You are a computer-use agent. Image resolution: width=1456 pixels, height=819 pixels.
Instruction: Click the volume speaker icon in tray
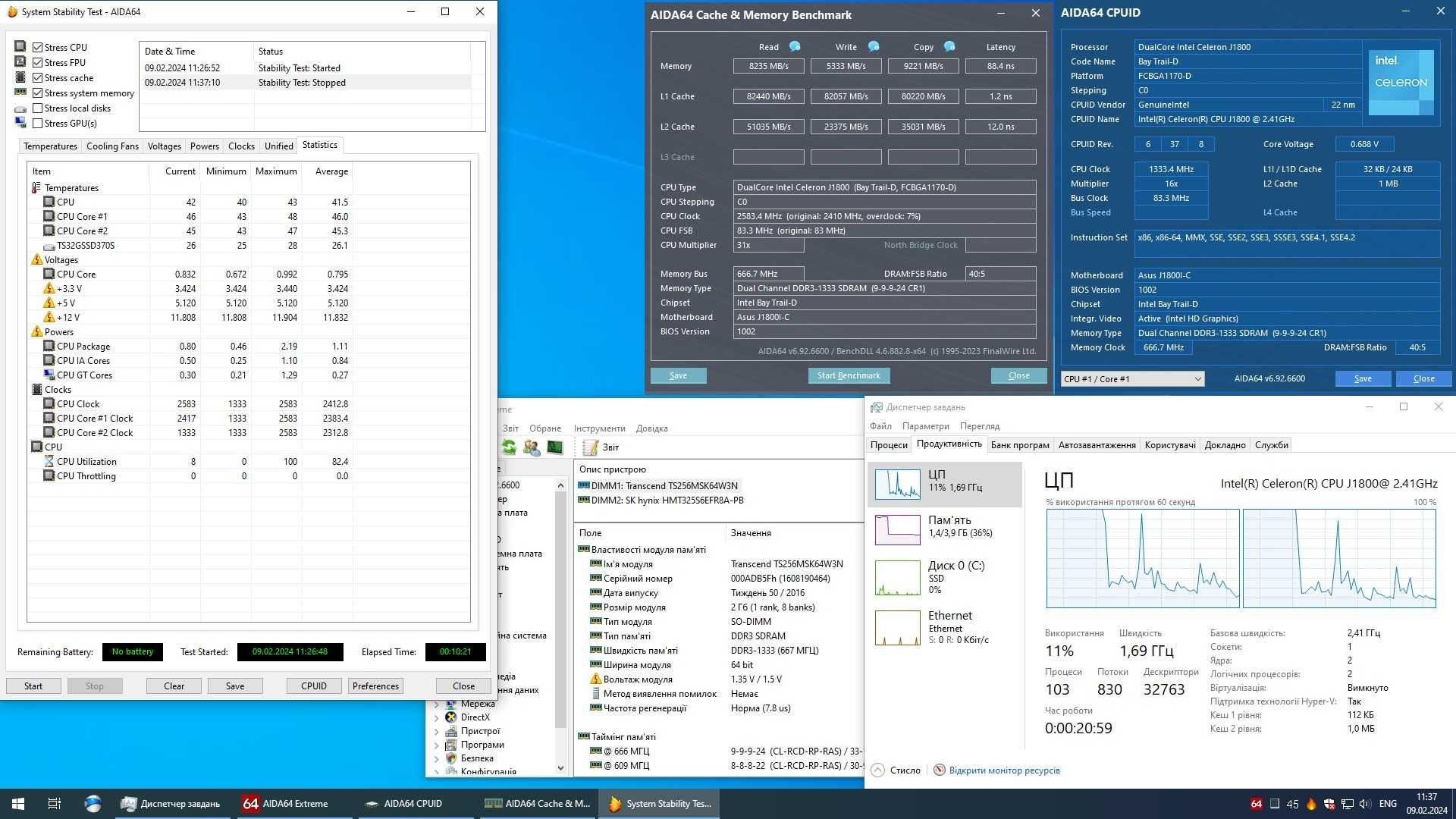pyautogui.click(x=1365, y=804)
